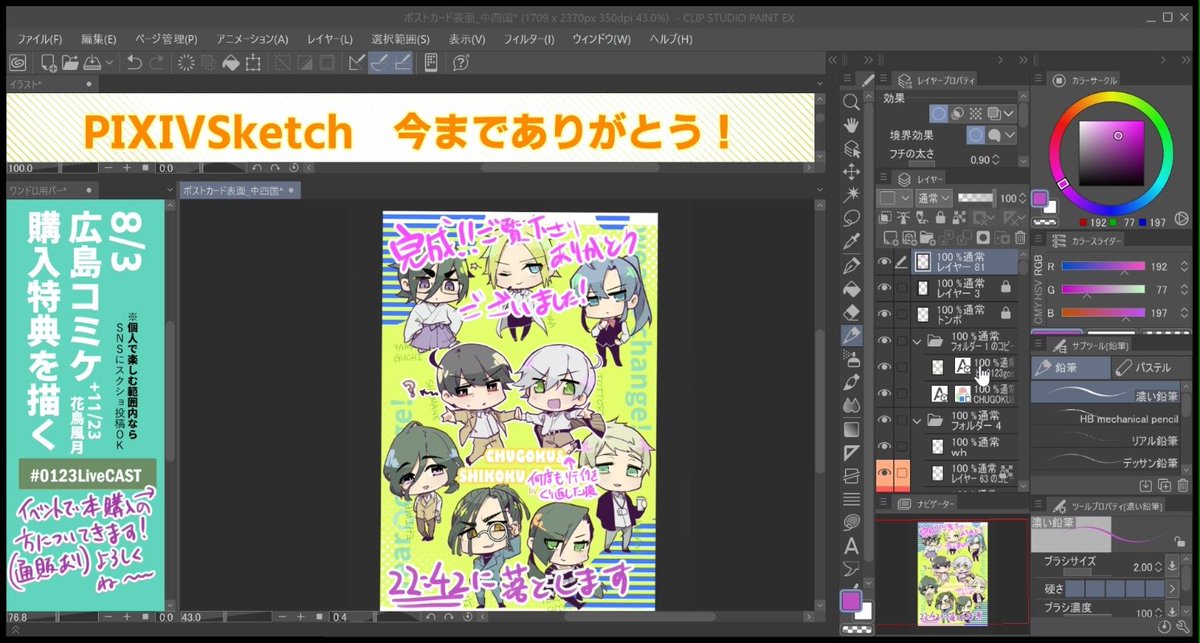
Task: Create a new file from command bar
Action: pyautogui.click(x=48, y=63)
